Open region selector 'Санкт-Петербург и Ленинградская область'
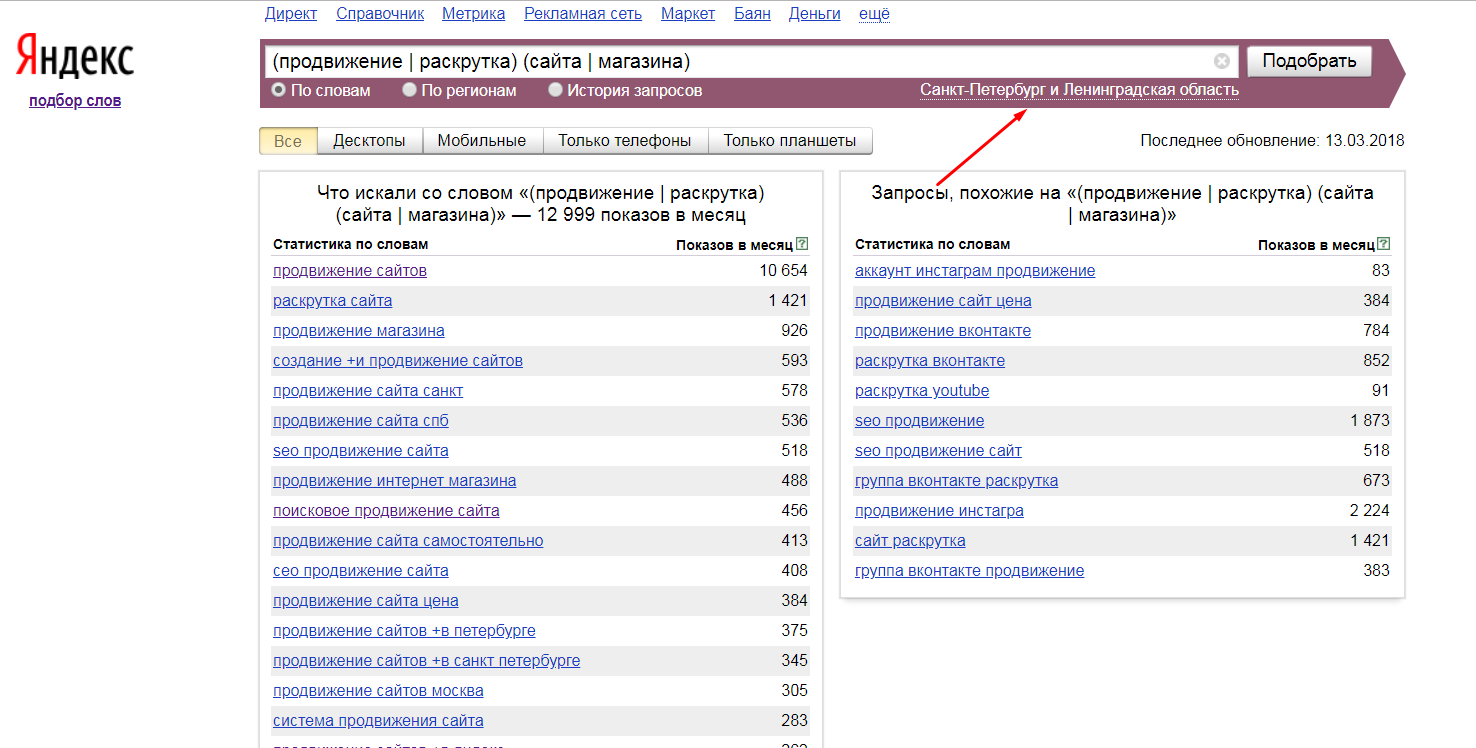 pyautogui.click(x=1079, y=90)
